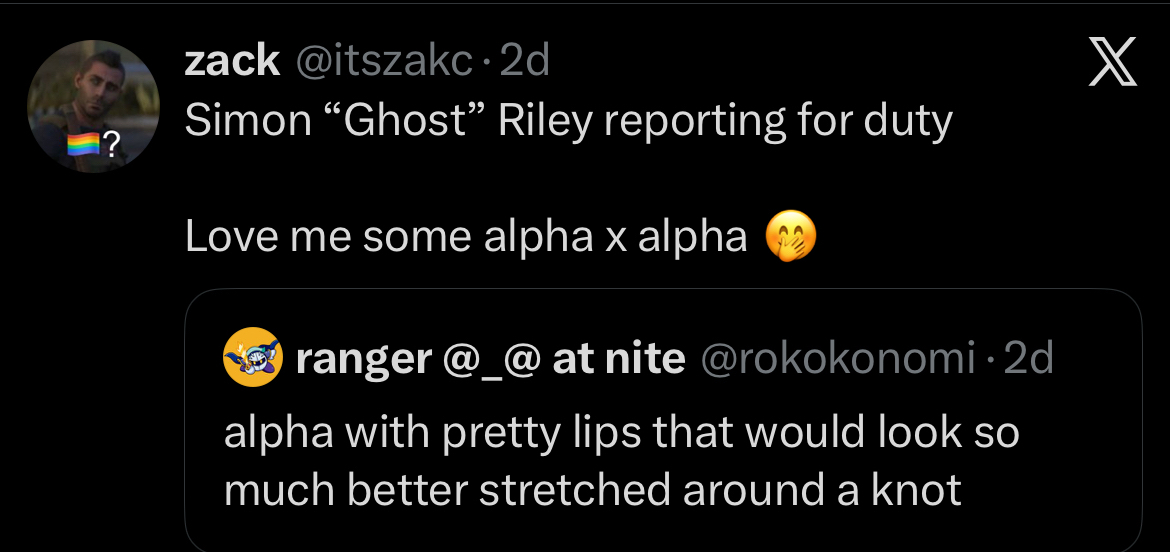Open the "ranger @_@ at nite" profile name
Screen dimensions: 1170x552
(490, 358)
